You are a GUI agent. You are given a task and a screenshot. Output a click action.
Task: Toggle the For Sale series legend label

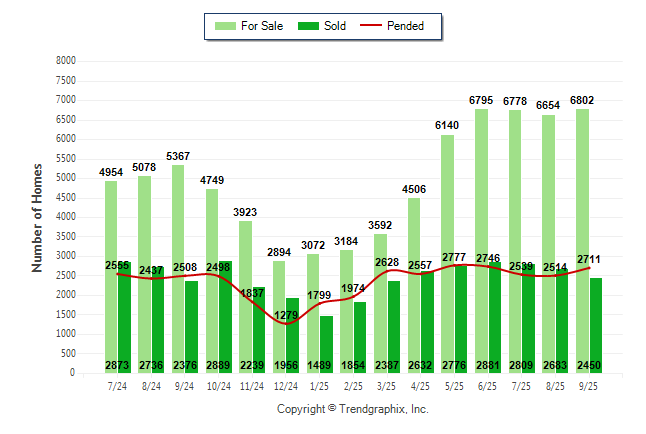[x=260, y=26]
